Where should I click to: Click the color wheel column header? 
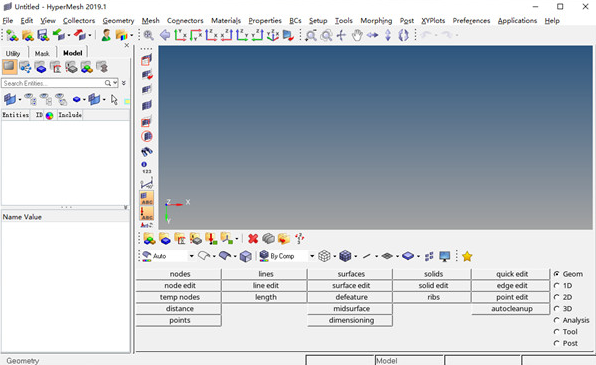(x=49, y=116)
